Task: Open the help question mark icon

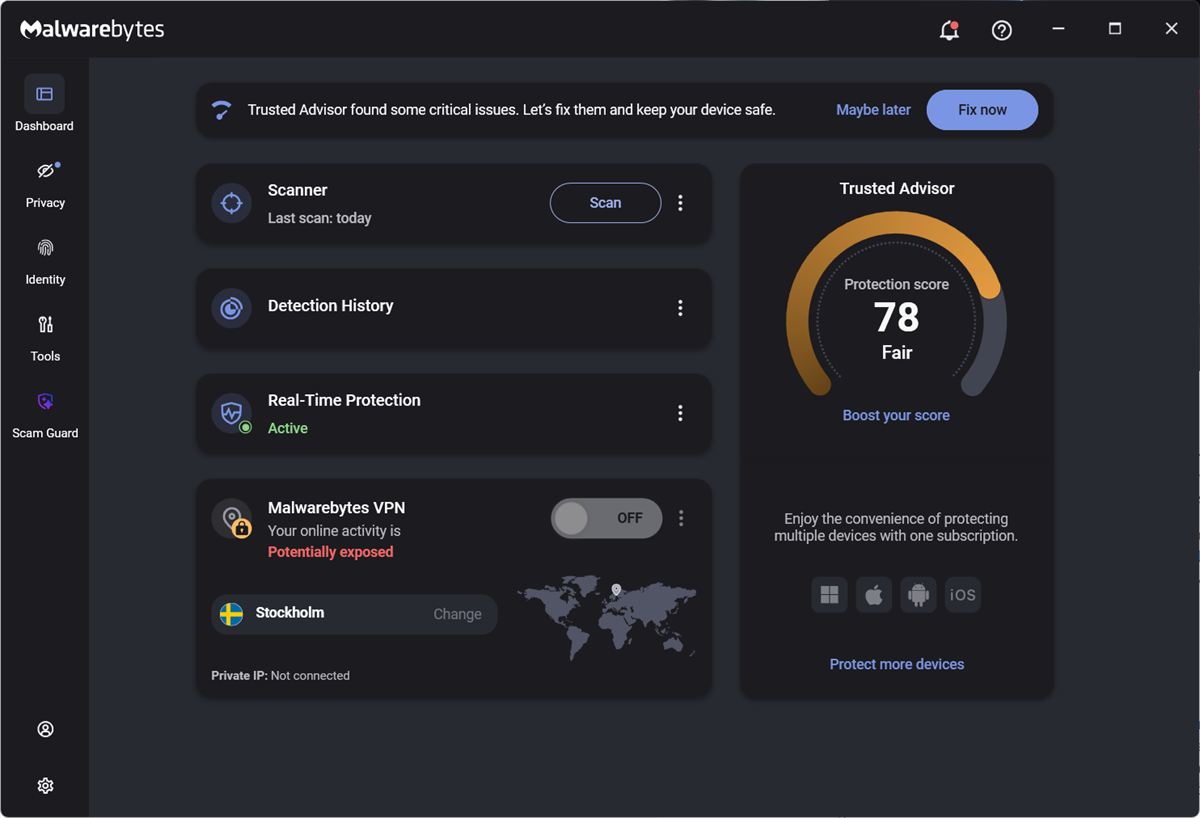Action: click(1001, 30)
